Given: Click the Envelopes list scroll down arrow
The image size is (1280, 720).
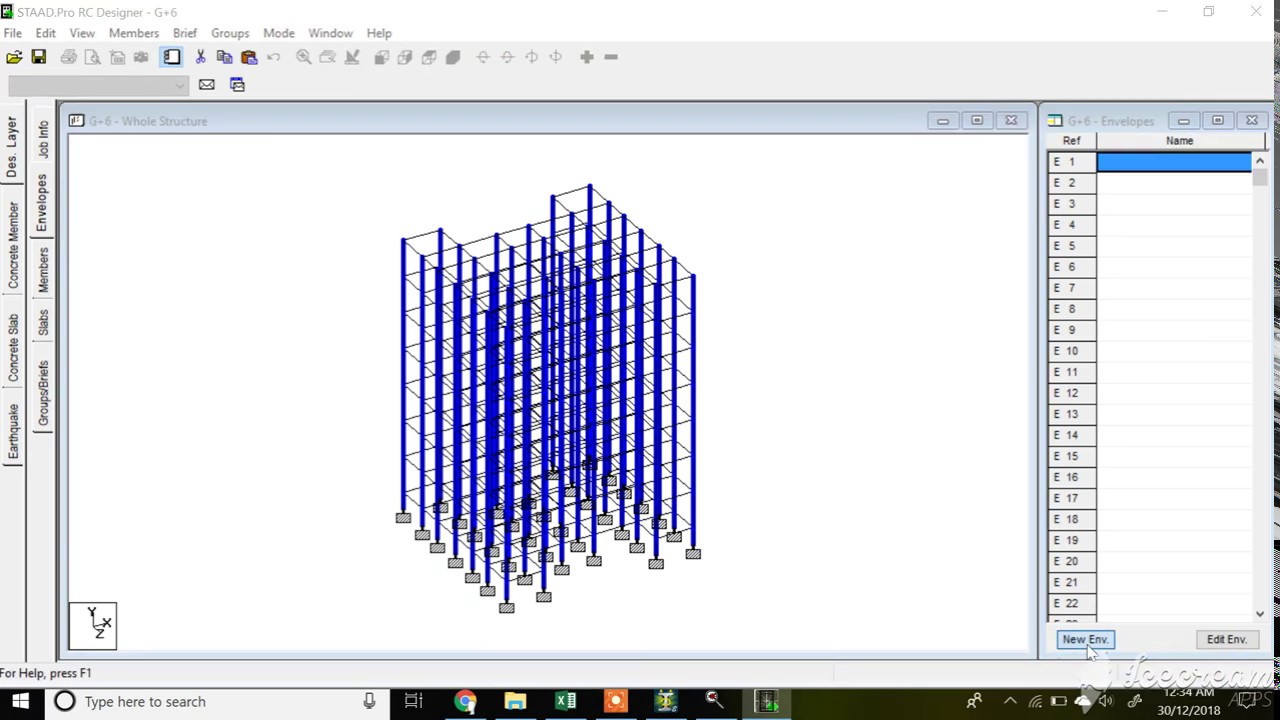Looking at the screenshot, I should click(1260, 614).
